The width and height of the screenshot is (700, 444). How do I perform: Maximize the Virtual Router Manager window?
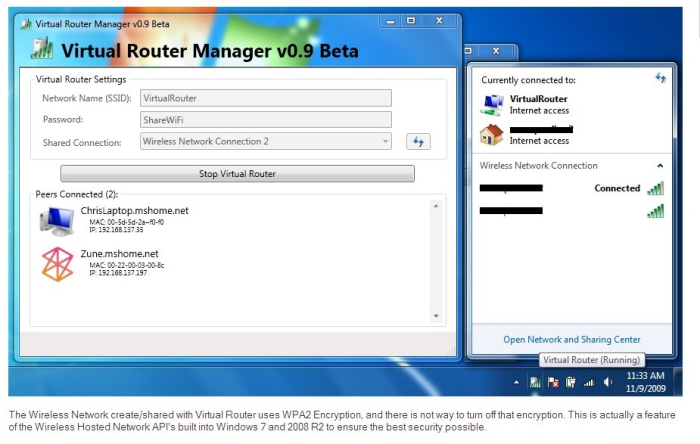(x=411, y=21)
